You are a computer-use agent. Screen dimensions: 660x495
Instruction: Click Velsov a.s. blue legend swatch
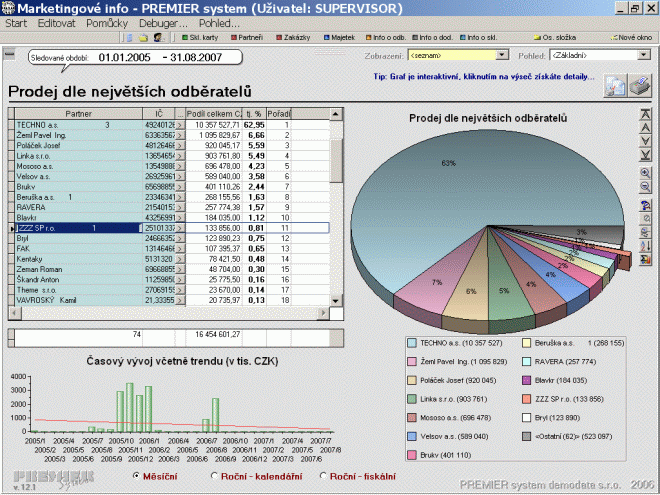click(x=412, y=436)
